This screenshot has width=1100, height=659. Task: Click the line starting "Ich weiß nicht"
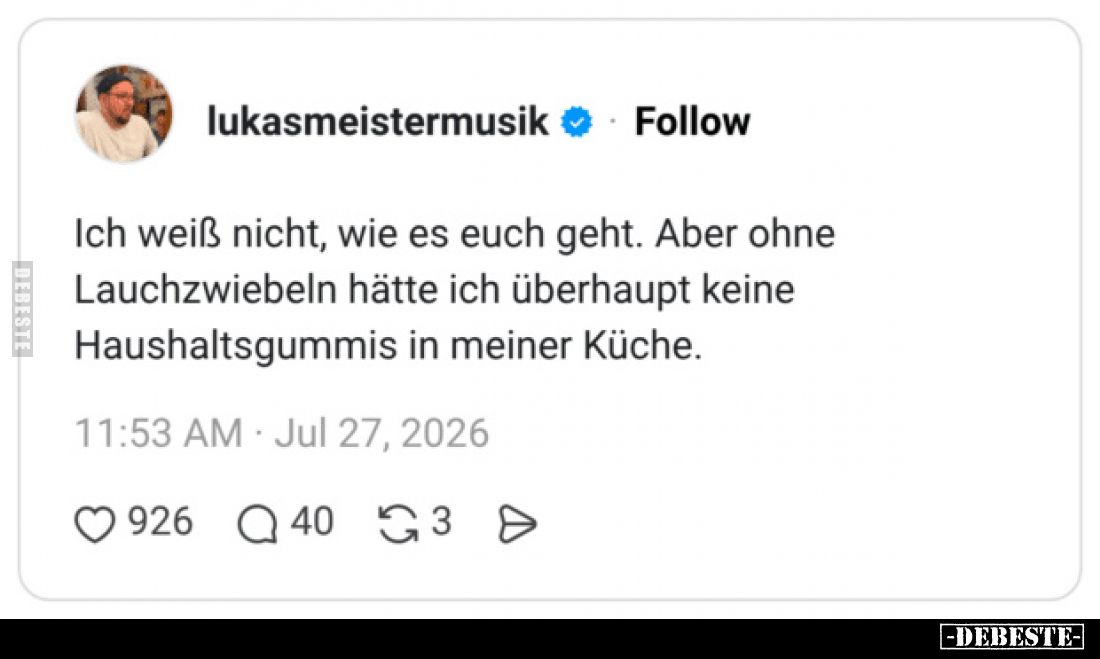(455, 234)
